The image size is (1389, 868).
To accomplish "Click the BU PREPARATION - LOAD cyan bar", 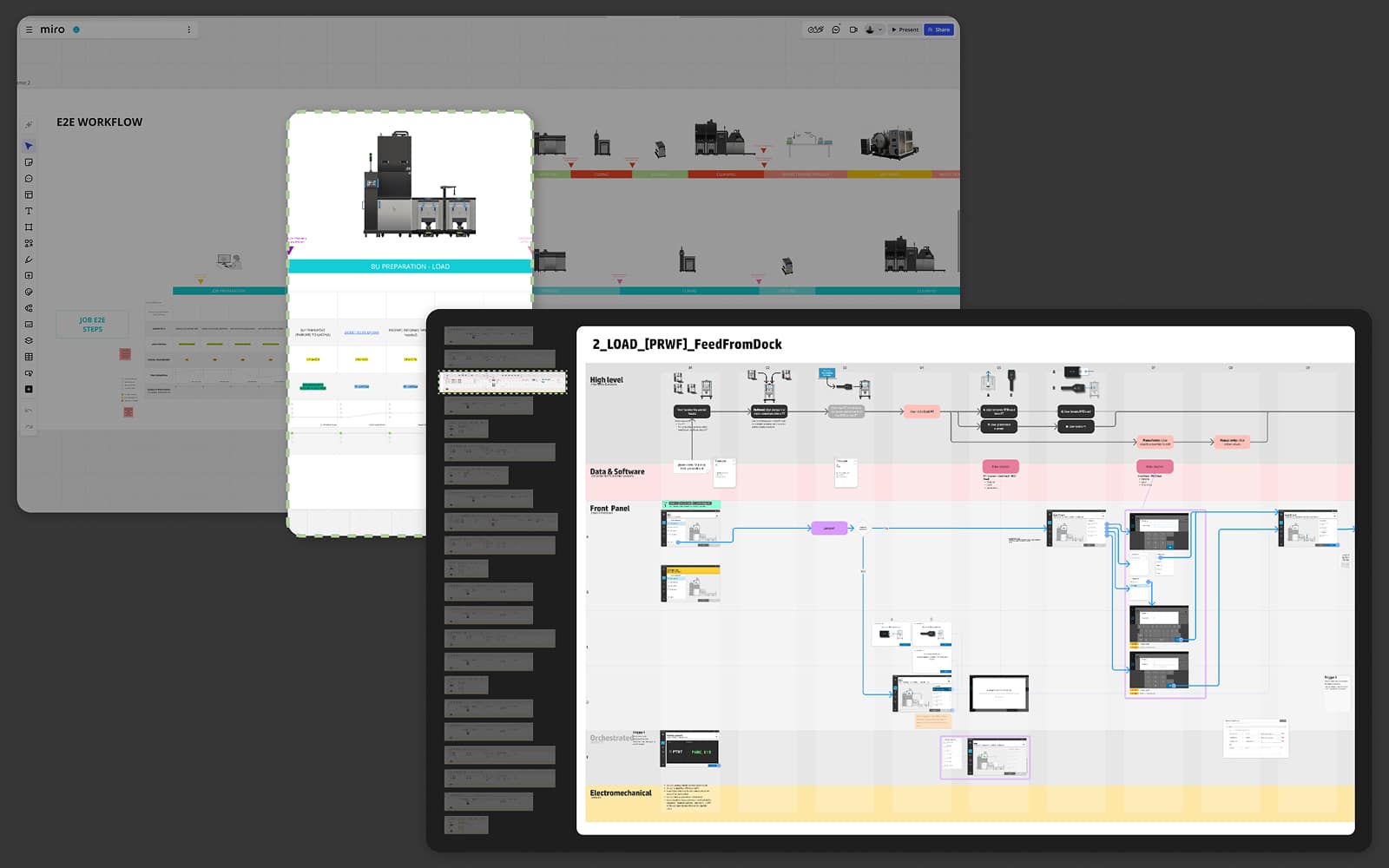I will pyautogui.click(x=410, y=266).
